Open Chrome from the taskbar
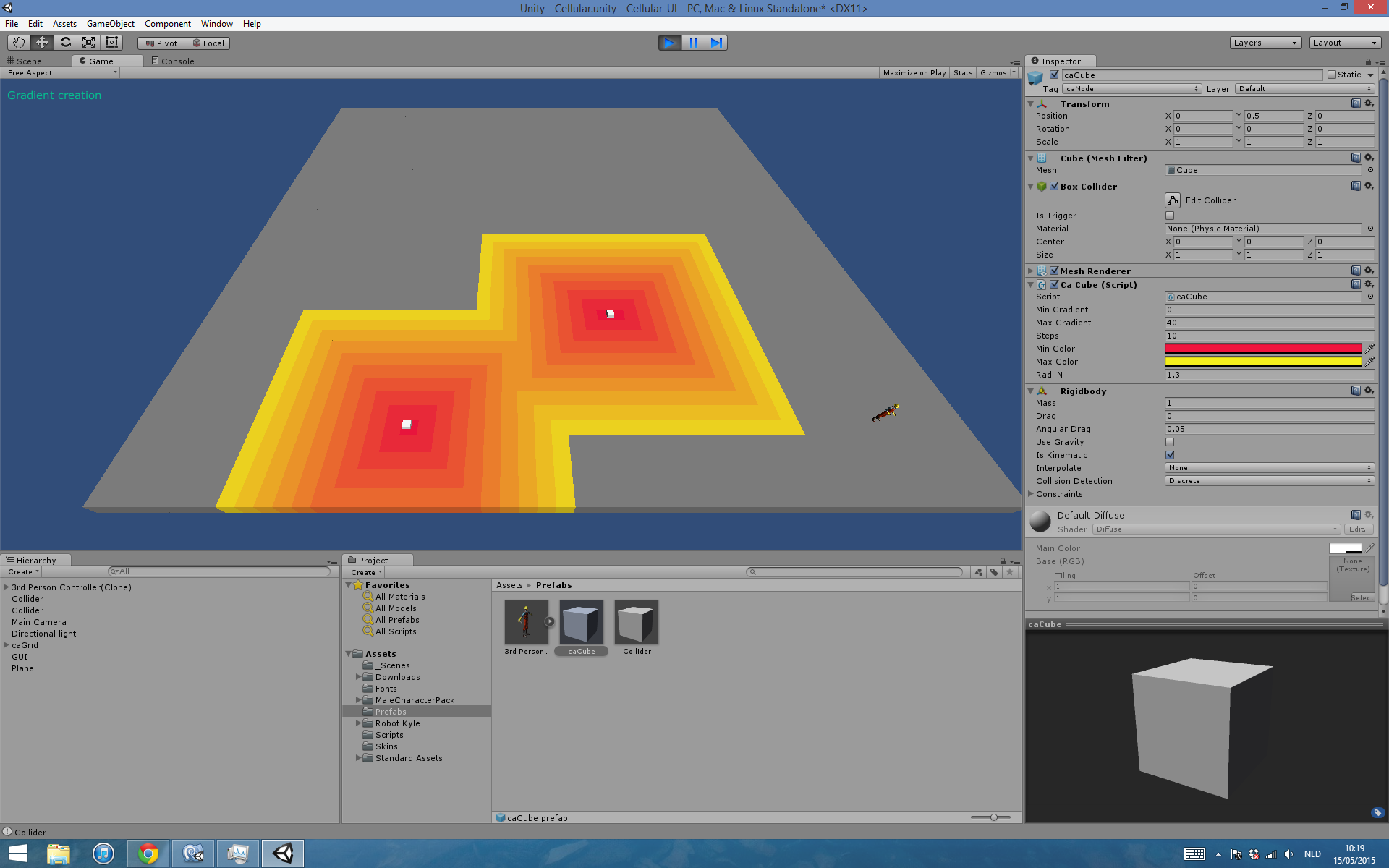 148,854
